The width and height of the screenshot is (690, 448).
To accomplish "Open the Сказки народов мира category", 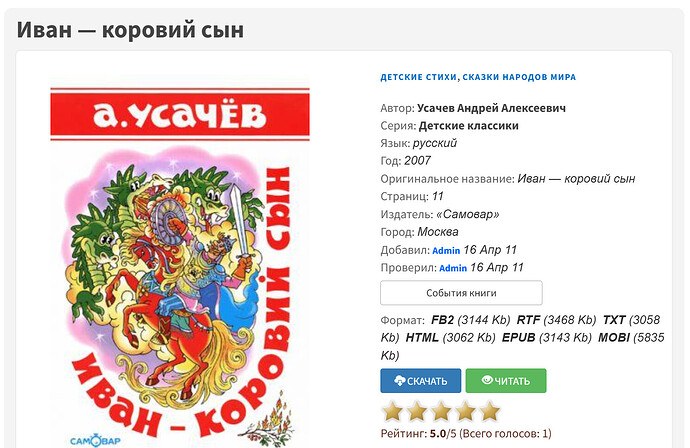I will [x=519, y=77].
